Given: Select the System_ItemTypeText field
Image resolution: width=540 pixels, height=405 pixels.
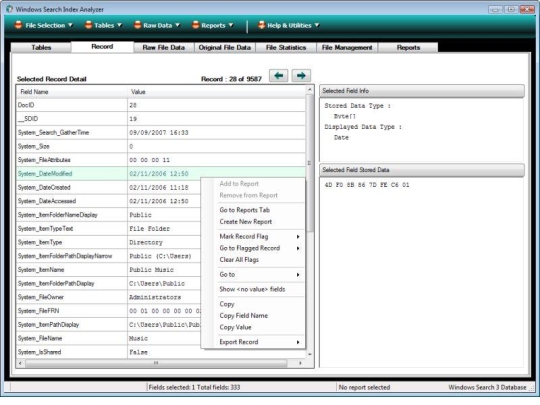Looking at the screenshot, I should [x=108, y=229].
